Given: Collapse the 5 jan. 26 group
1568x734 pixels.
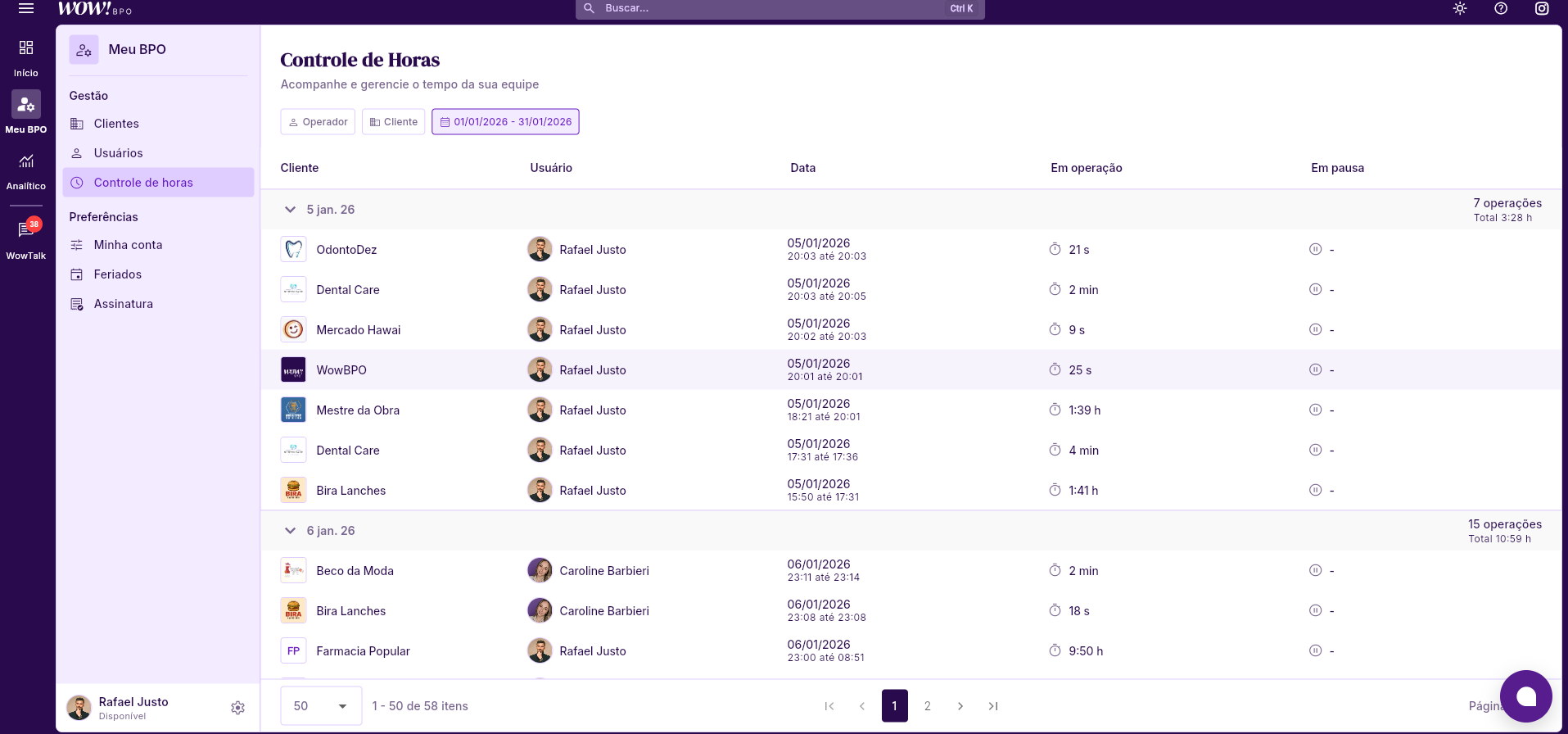Looking at the screenshot, I should tap(290, 210).
